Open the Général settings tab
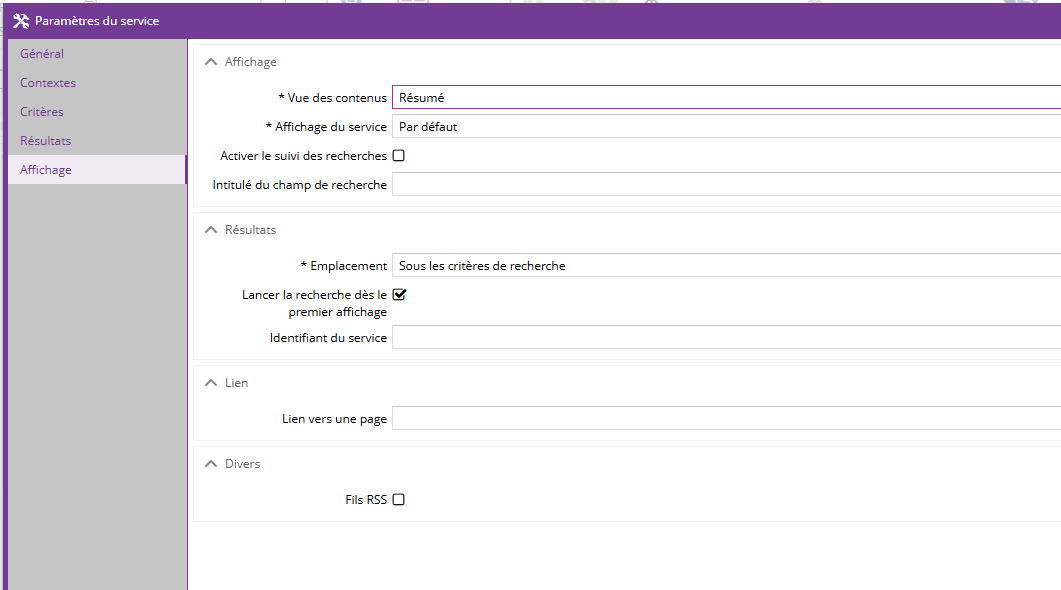Screen dimensions: 1061x590 click(42, 54)
